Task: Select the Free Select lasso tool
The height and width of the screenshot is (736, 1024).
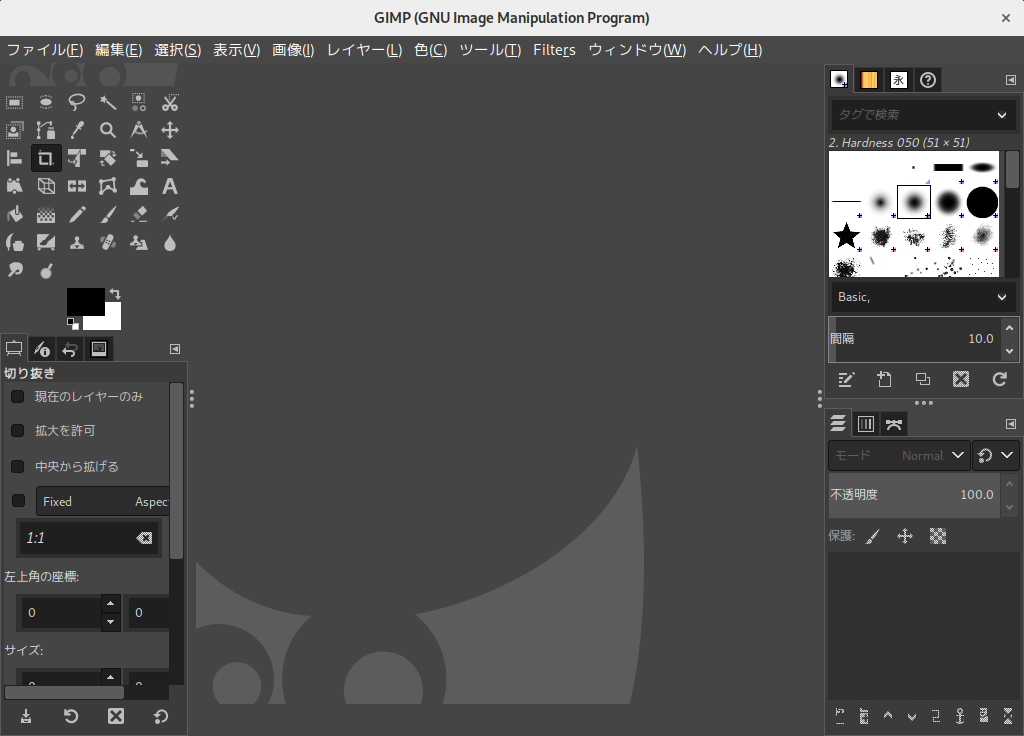Action: click(76, 103)
